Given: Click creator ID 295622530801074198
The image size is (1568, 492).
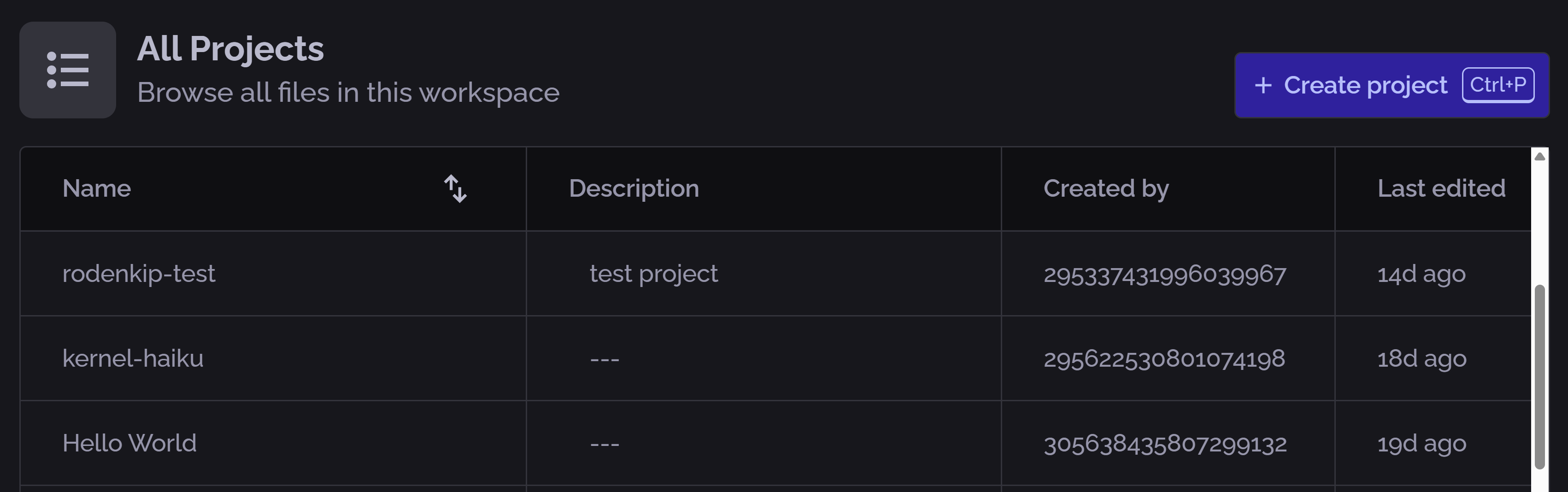Looking at the screenshot, I should click(1164, 359).
